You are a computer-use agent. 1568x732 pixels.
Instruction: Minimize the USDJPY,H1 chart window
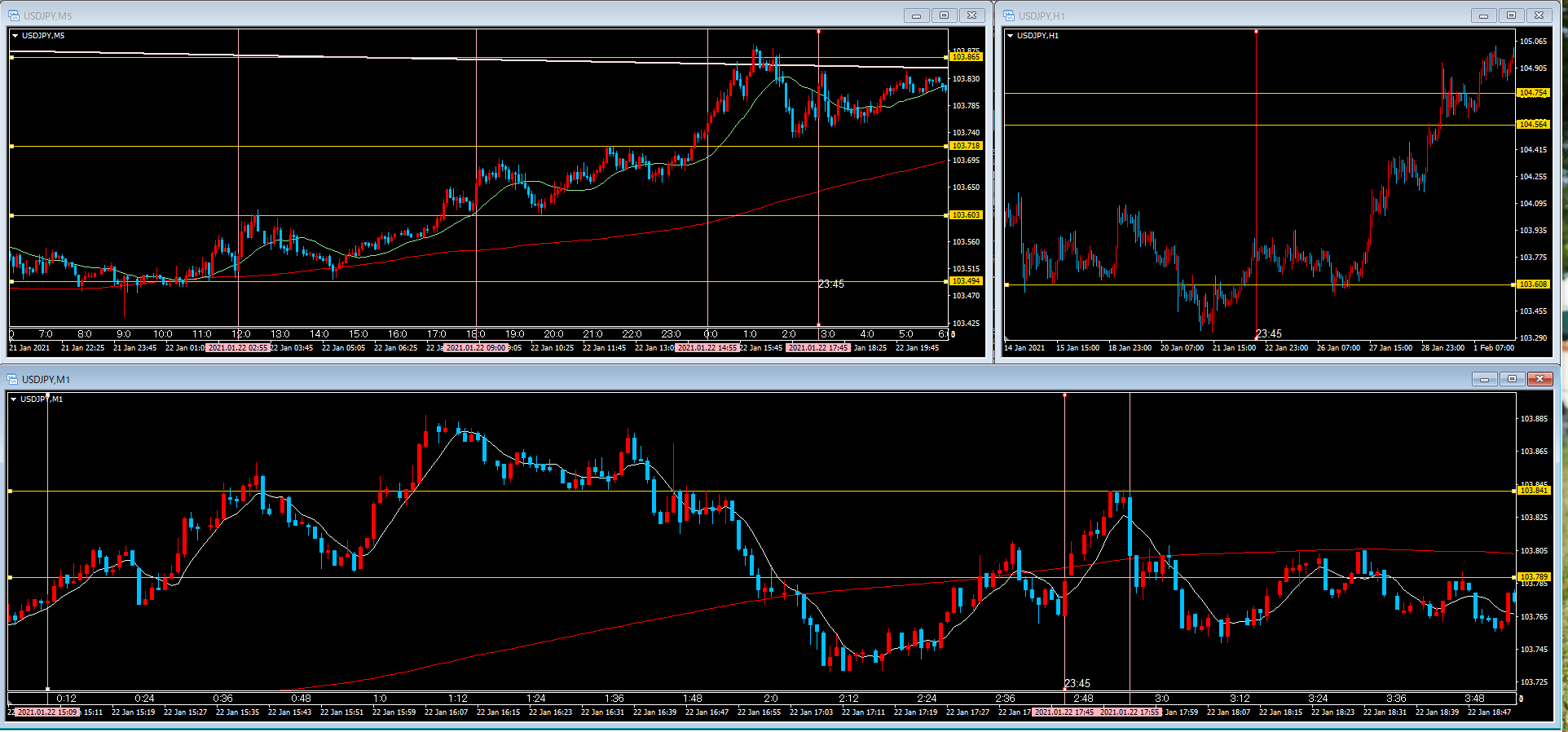point(1483,15)
